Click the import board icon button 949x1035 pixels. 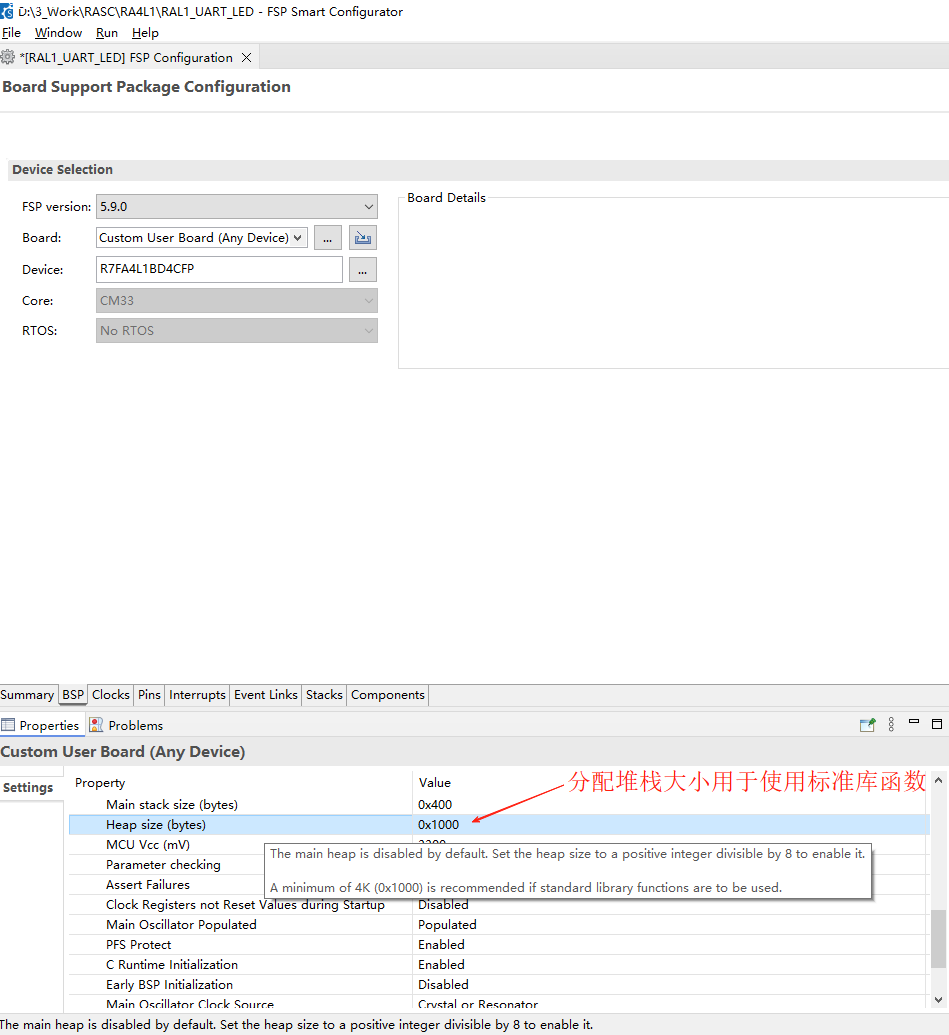click(x=362, y=238)
